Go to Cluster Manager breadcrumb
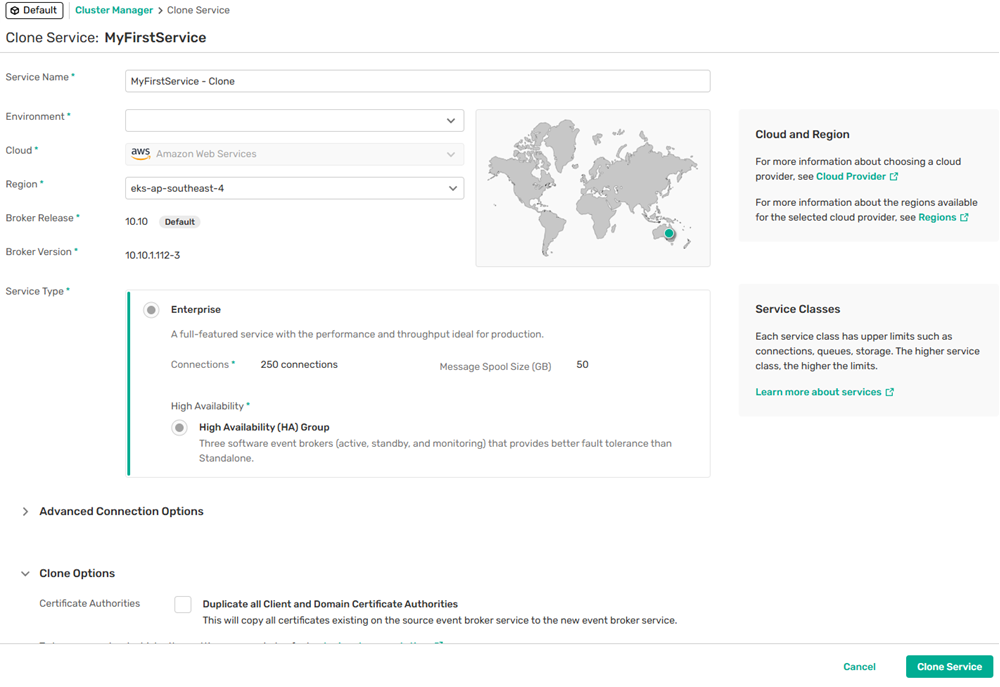1000x687 pixels. [114, 11]
